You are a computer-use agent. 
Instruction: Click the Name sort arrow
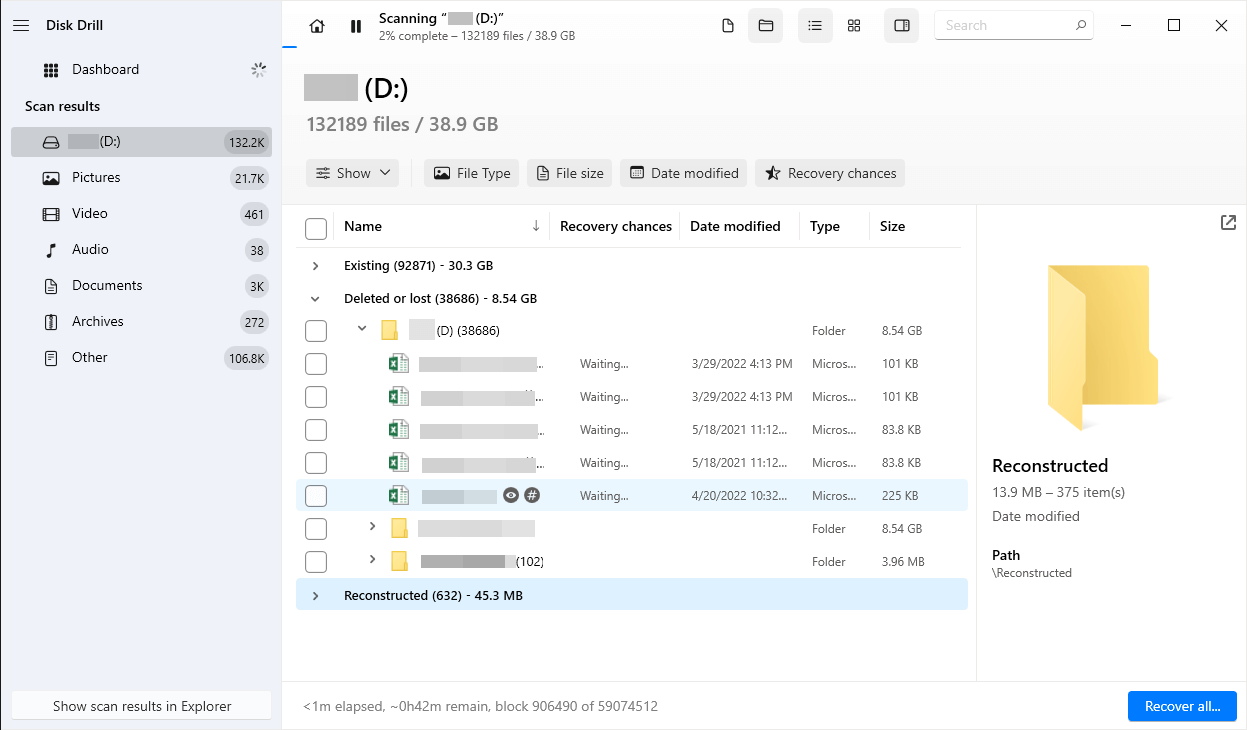pos(536,226)
